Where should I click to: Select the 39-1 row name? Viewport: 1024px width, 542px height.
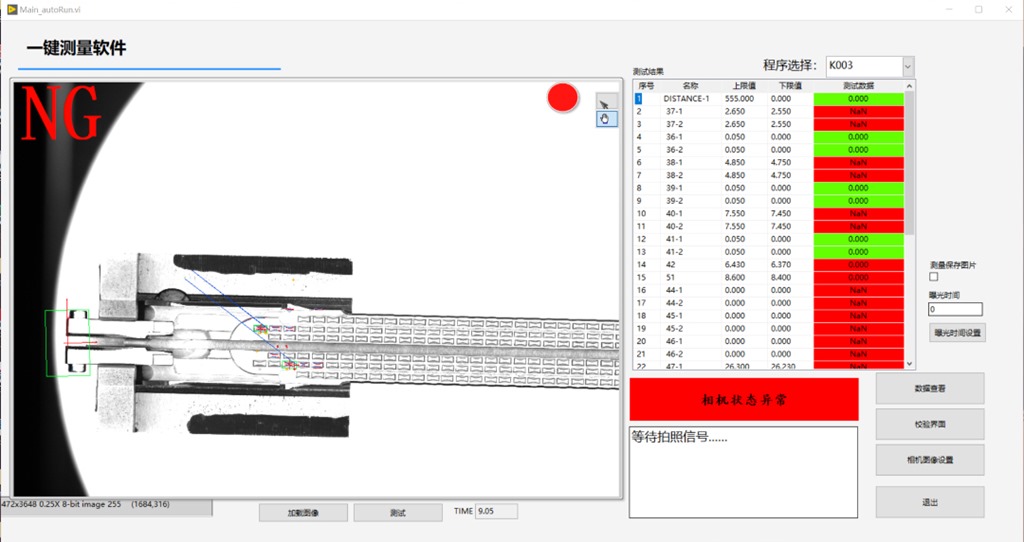675,188
